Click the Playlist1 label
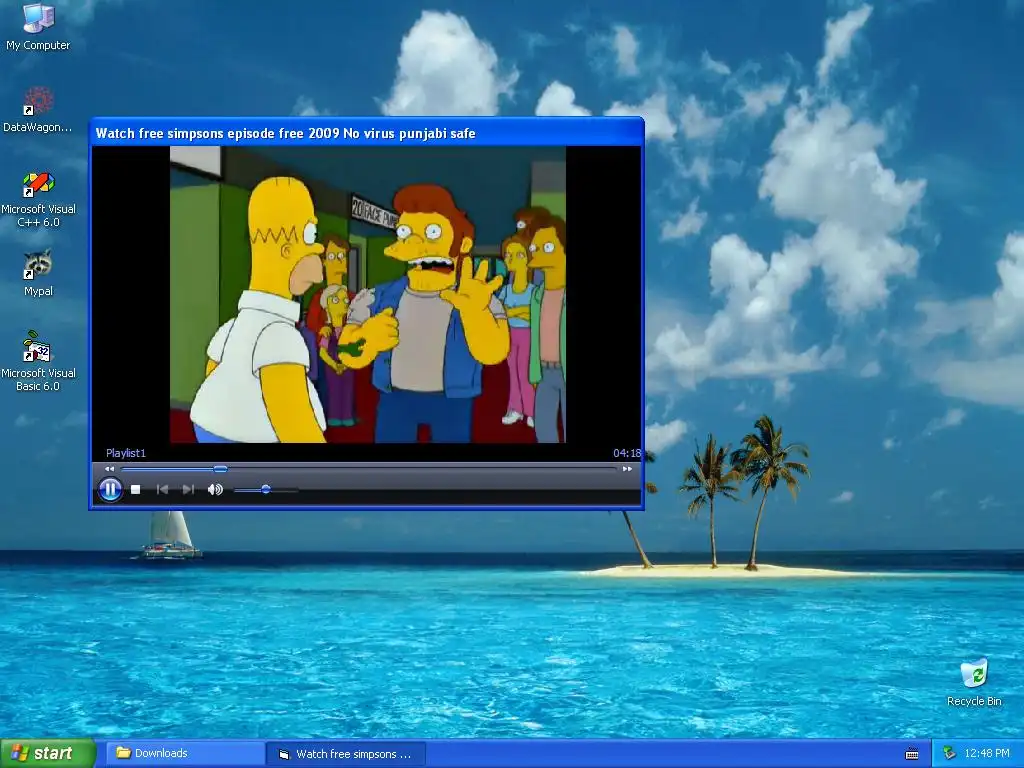This screenshot has width=1024, height=768. [126, 453]
